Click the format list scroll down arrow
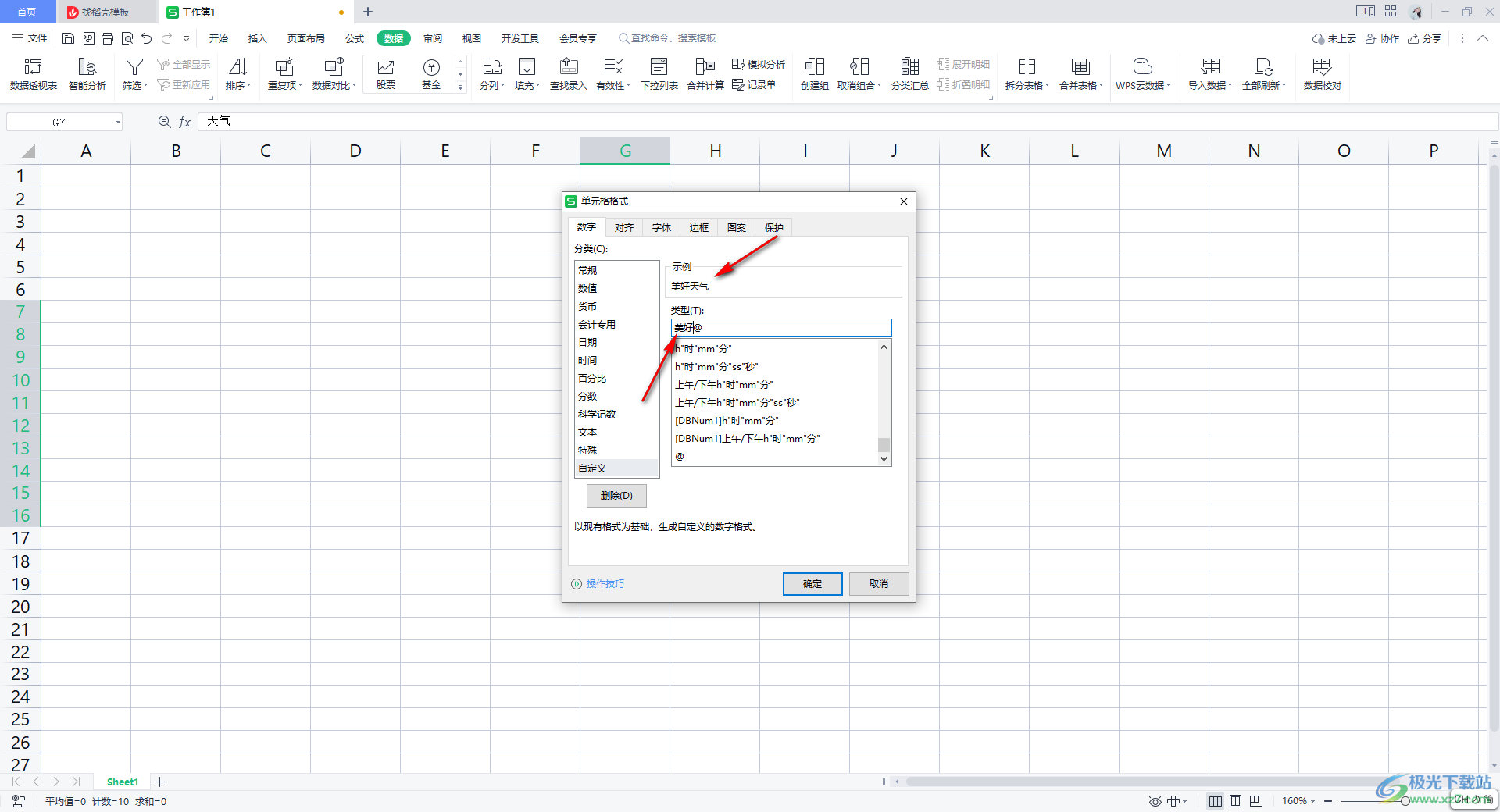 tap(884, 459)
